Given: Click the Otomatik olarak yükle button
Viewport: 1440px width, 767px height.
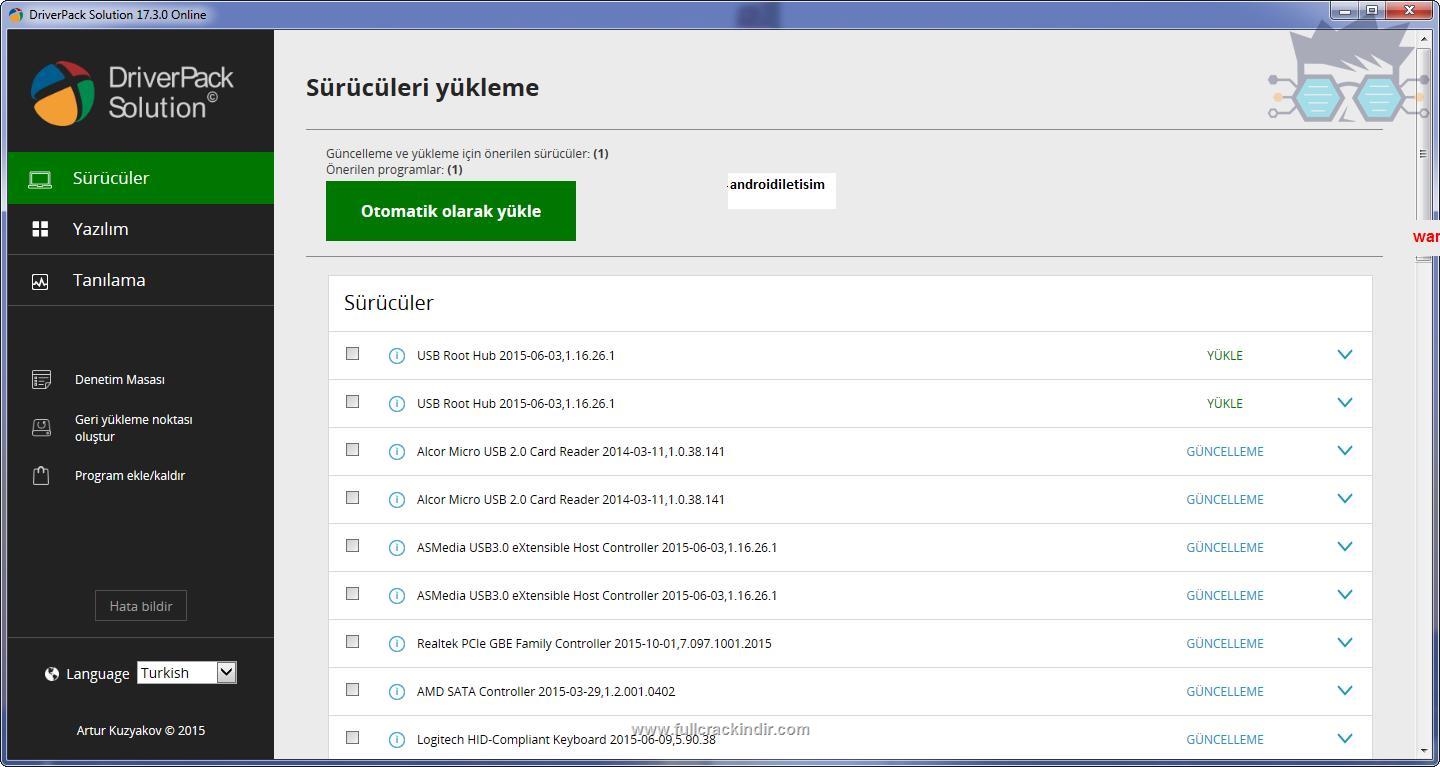Looking at the screenshot, I should (451, 211).
